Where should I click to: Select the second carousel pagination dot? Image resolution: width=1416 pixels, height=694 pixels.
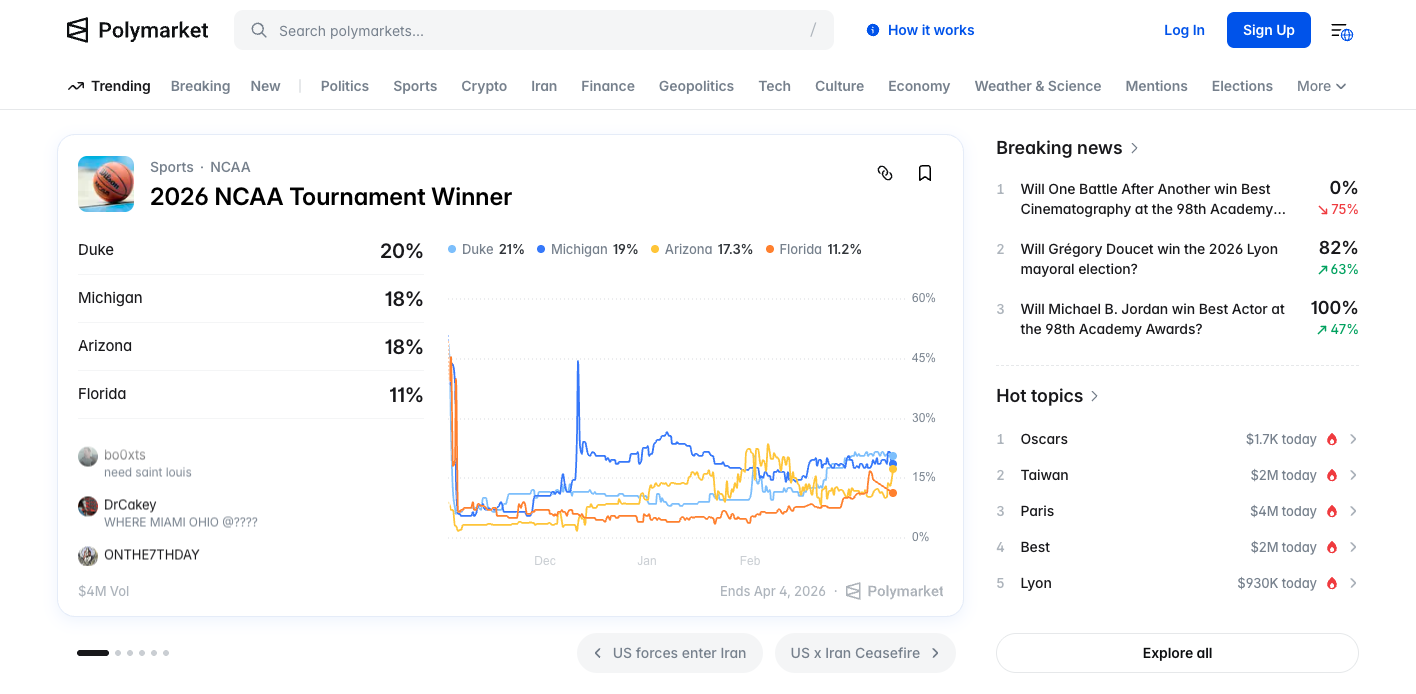pos(118,653)
